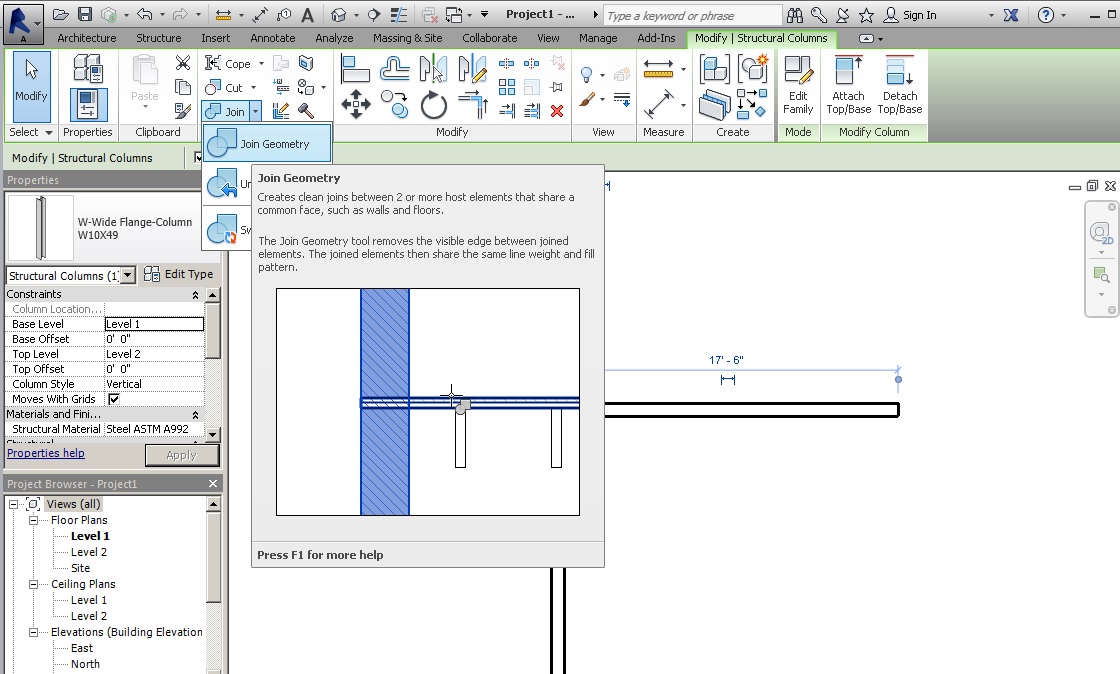This screenshot has width=1120, height=674.
Task: Click Attach Top/Base for the column
Action: [x=848, y=85]
